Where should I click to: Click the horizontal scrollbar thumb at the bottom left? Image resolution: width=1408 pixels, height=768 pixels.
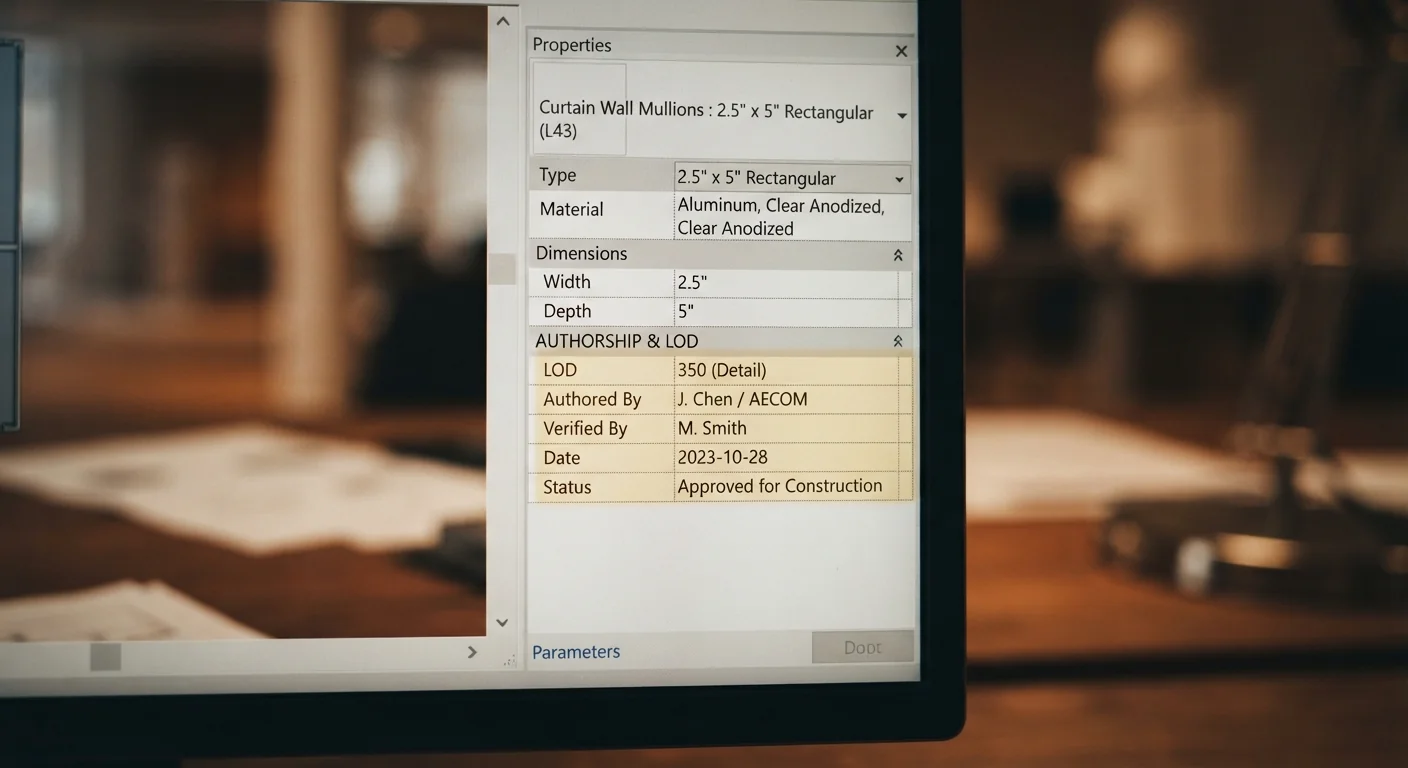[x=105, y=657]
